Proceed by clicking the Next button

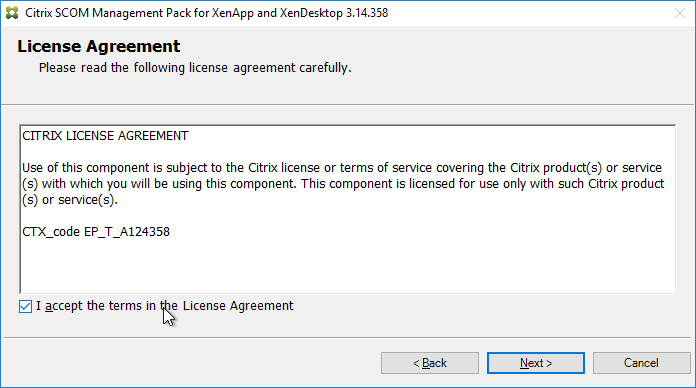(536, 363)
